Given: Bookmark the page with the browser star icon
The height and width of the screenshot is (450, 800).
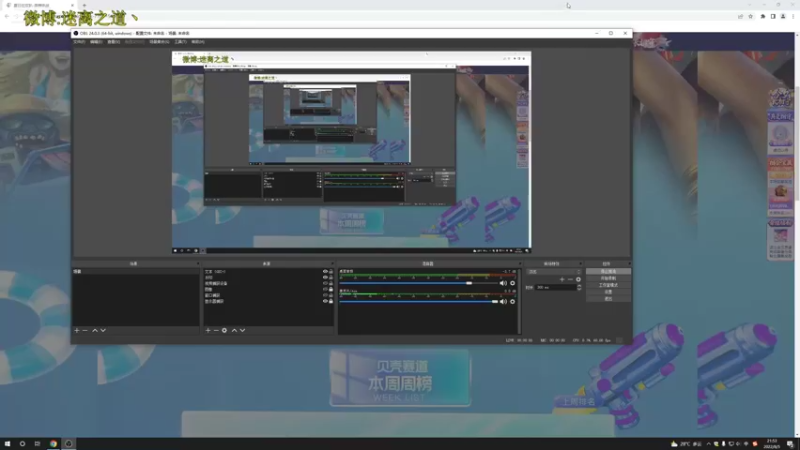Looking at the screenshot, I should [x=751, y=16].
